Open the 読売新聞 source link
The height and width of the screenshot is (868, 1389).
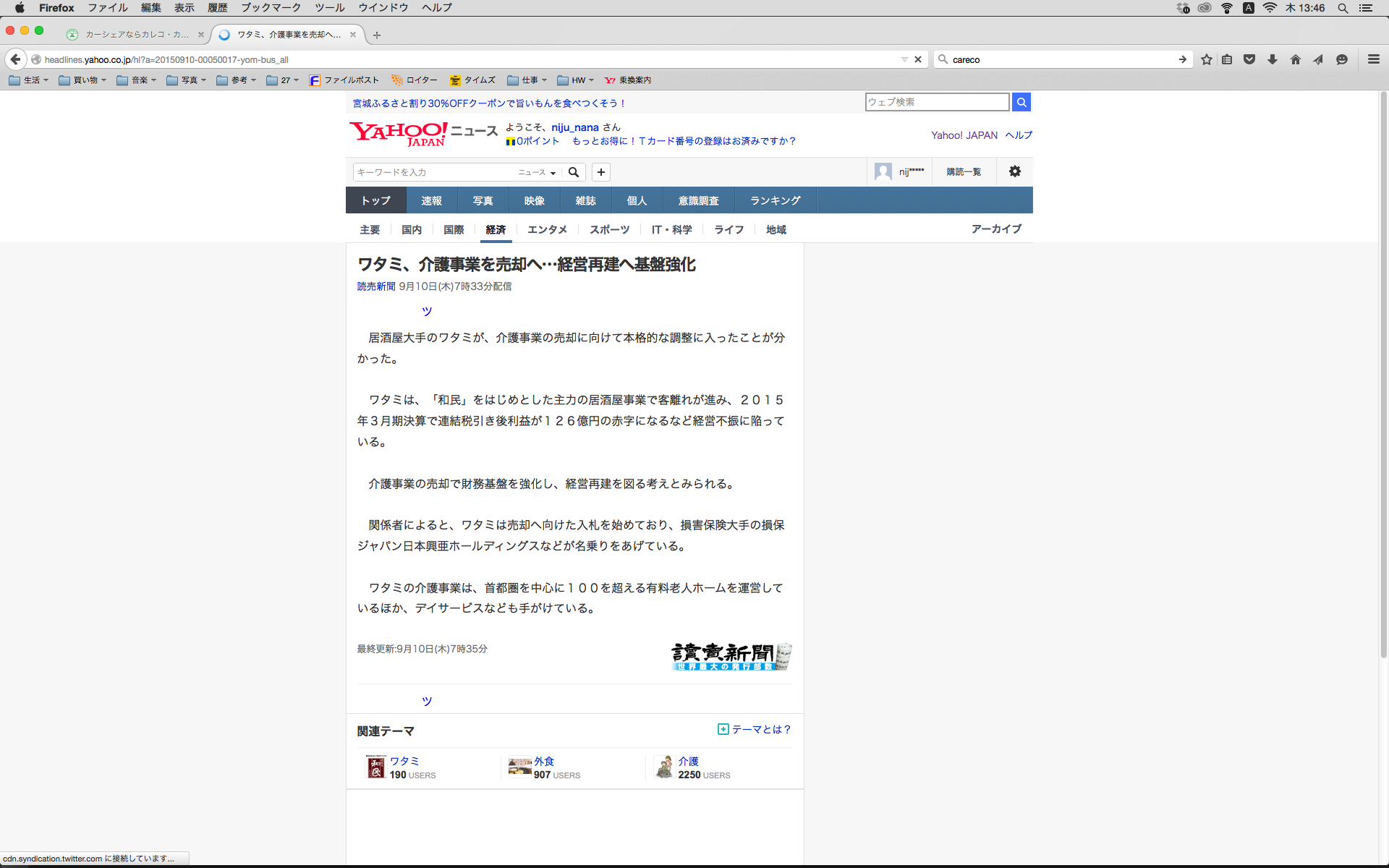point(376,286)
